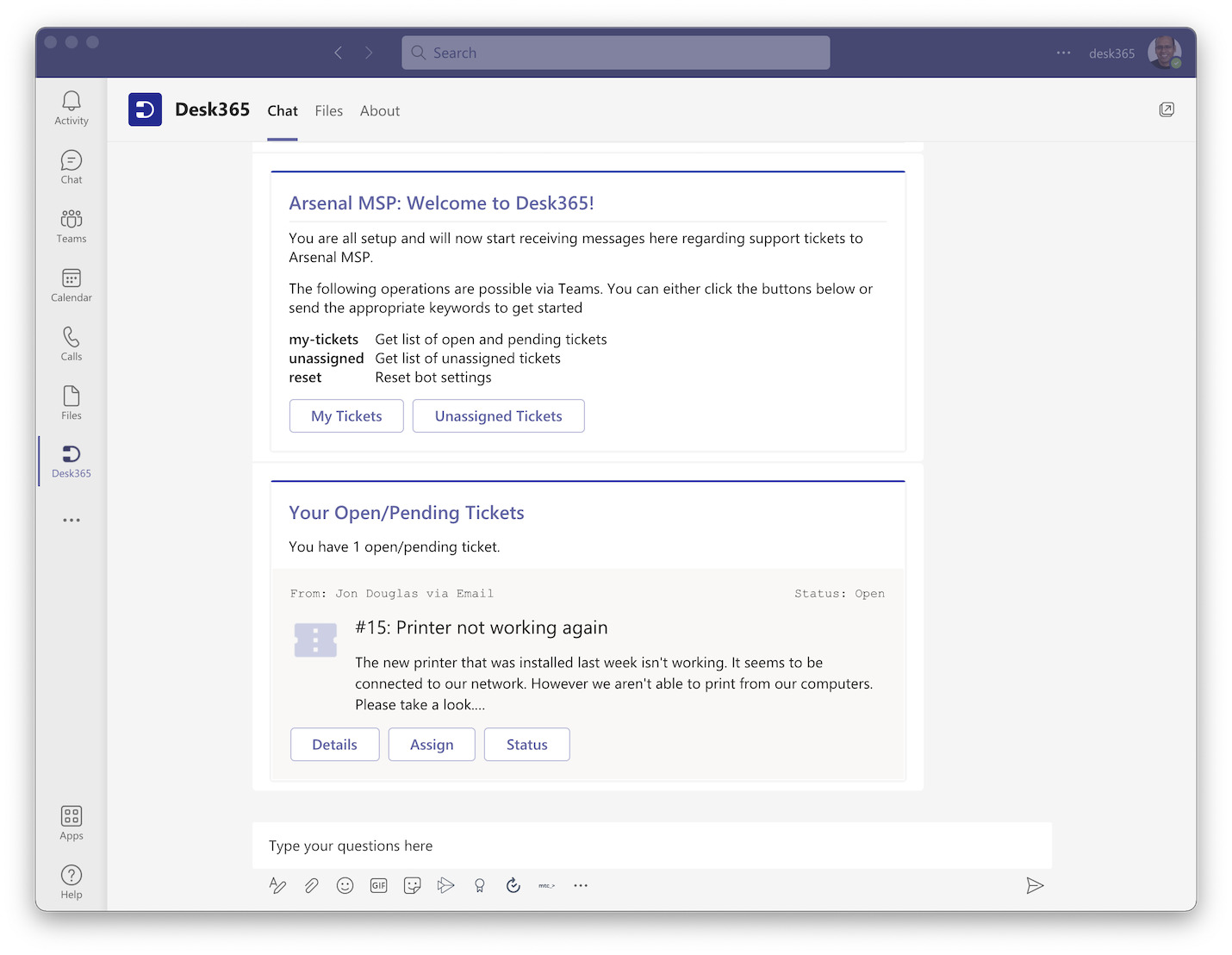Click the Desk365 app title text
Image resolution: width=1232 pixels, height=955 pixels.
(x=213, y=109)
